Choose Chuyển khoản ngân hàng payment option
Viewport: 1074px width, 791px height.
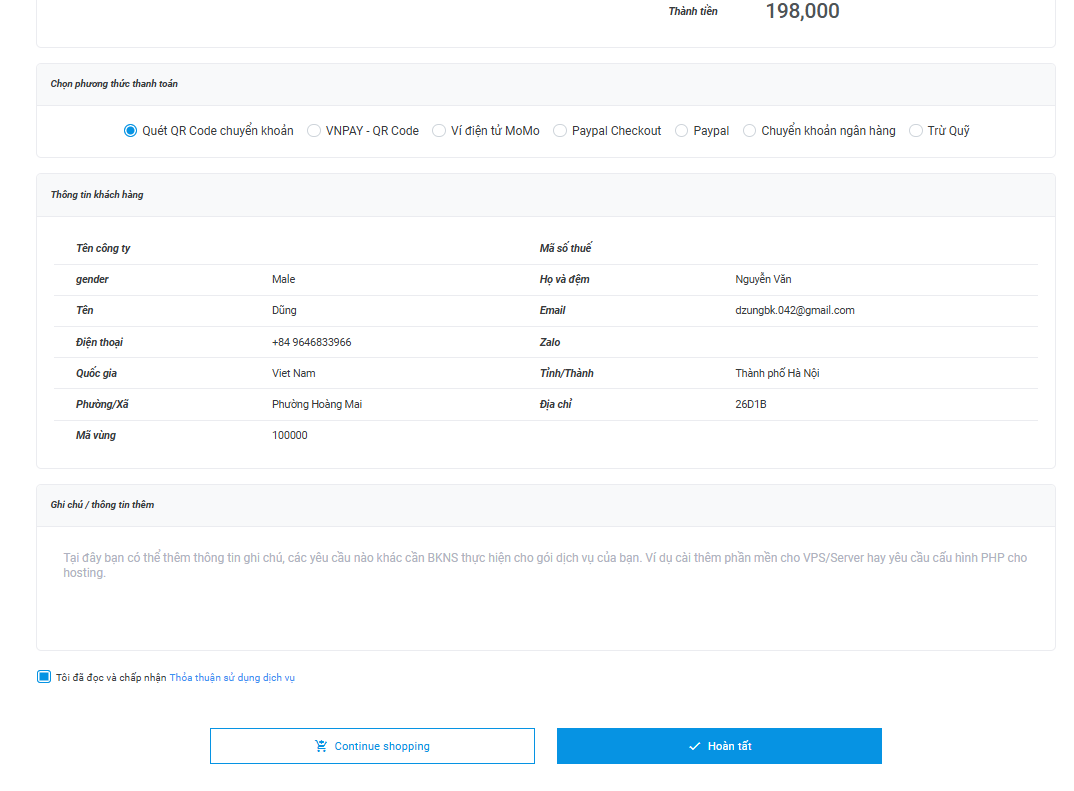tap(750, 131)
